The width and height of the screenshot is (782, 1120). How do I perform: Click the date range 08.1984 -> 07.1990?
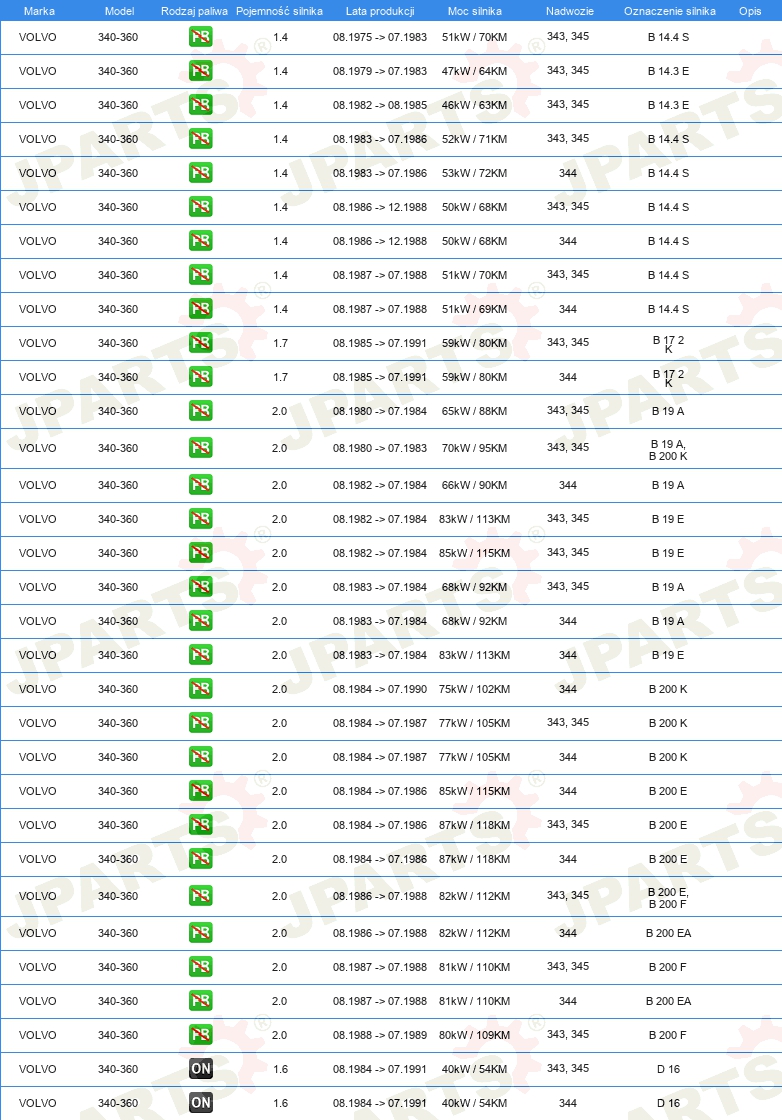[380, 689]
